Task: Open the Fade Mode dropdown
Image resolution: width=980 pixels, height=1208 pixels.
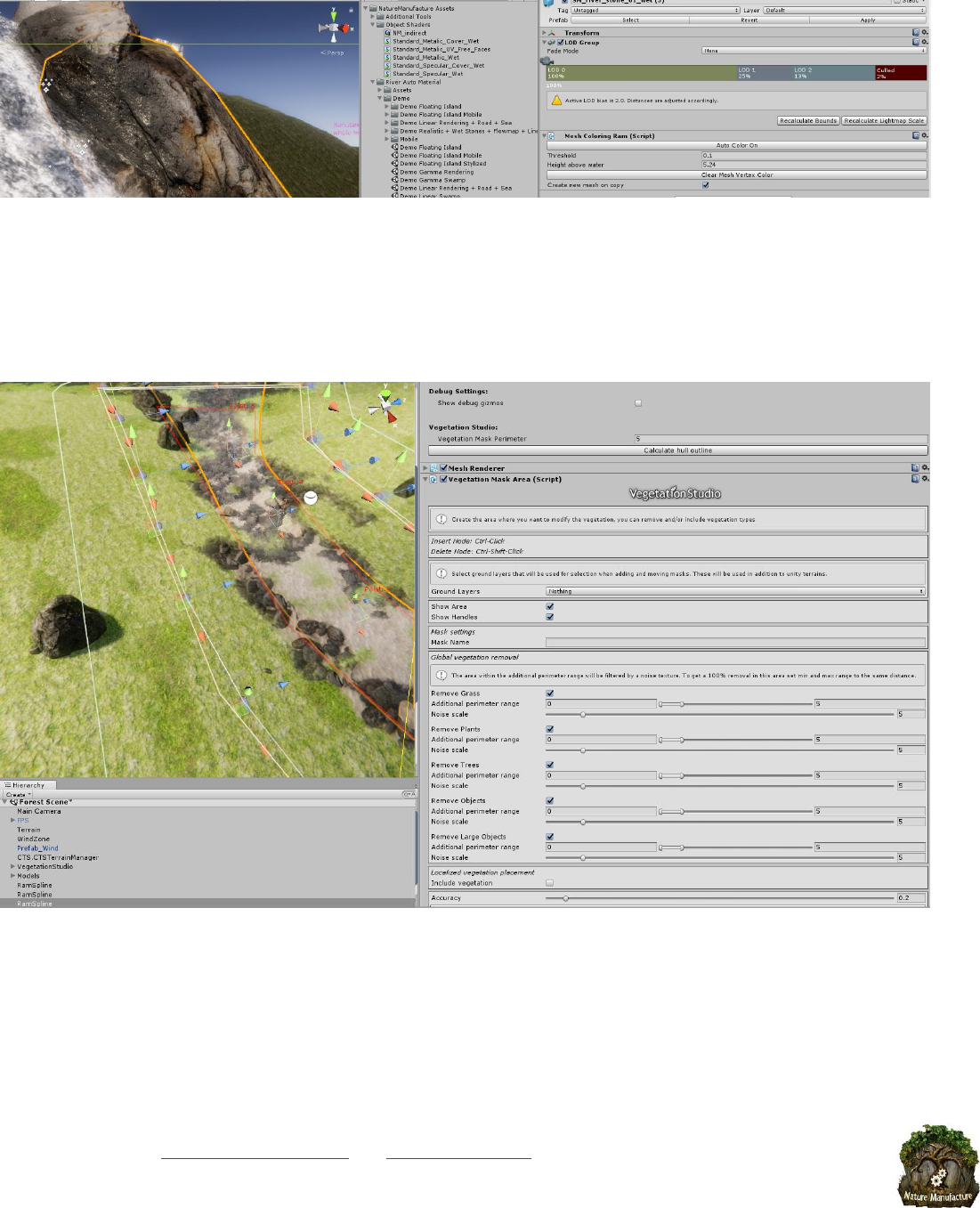Action: [x=814, y=51]
